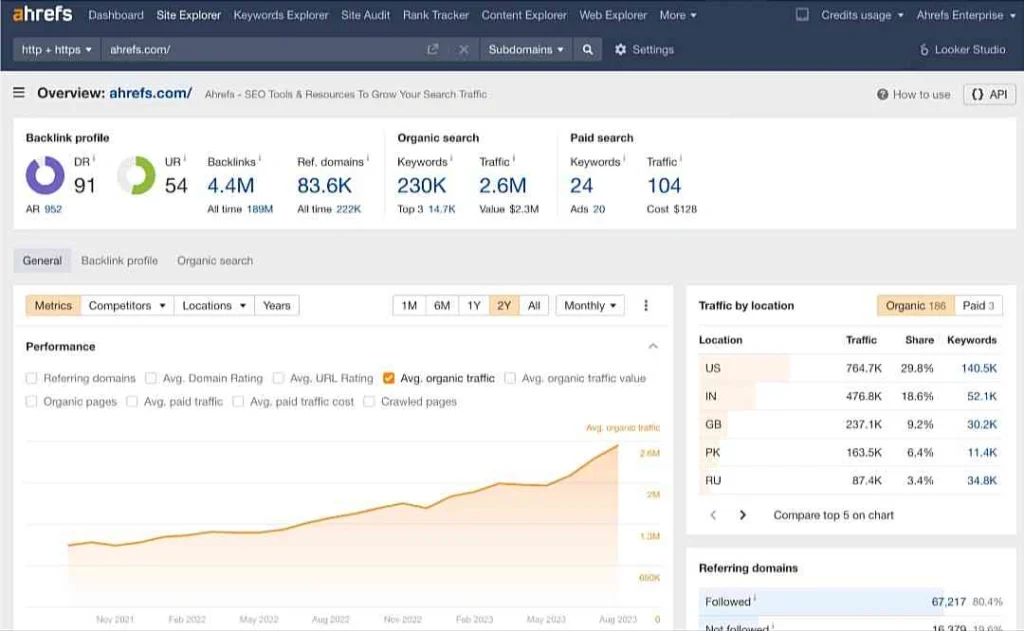Open the Competitors dropdown
Image resolution: width=1024 pixels, height=631 pixels.
pos(127,305)
